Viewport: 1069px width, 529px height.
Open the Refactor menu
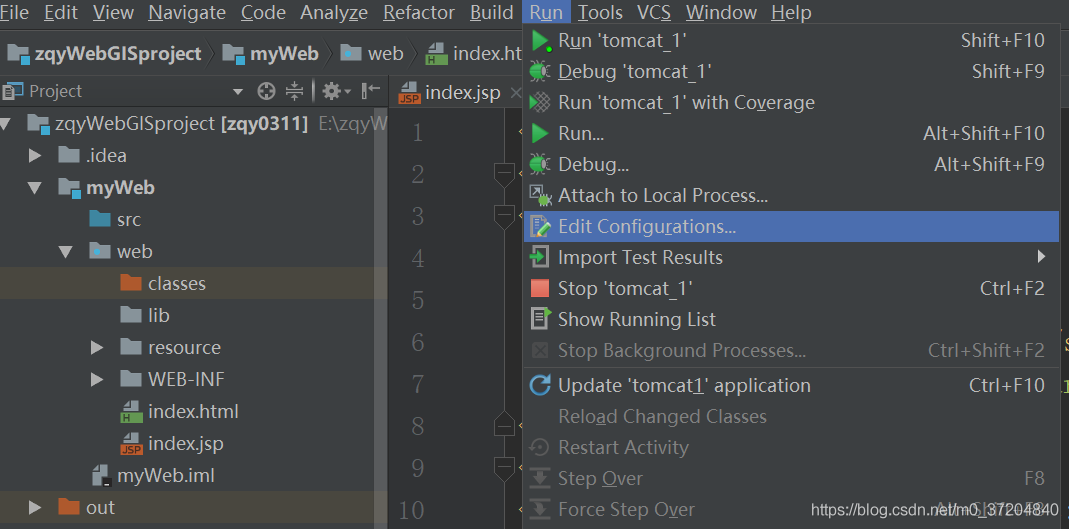(x=419, y=12)
